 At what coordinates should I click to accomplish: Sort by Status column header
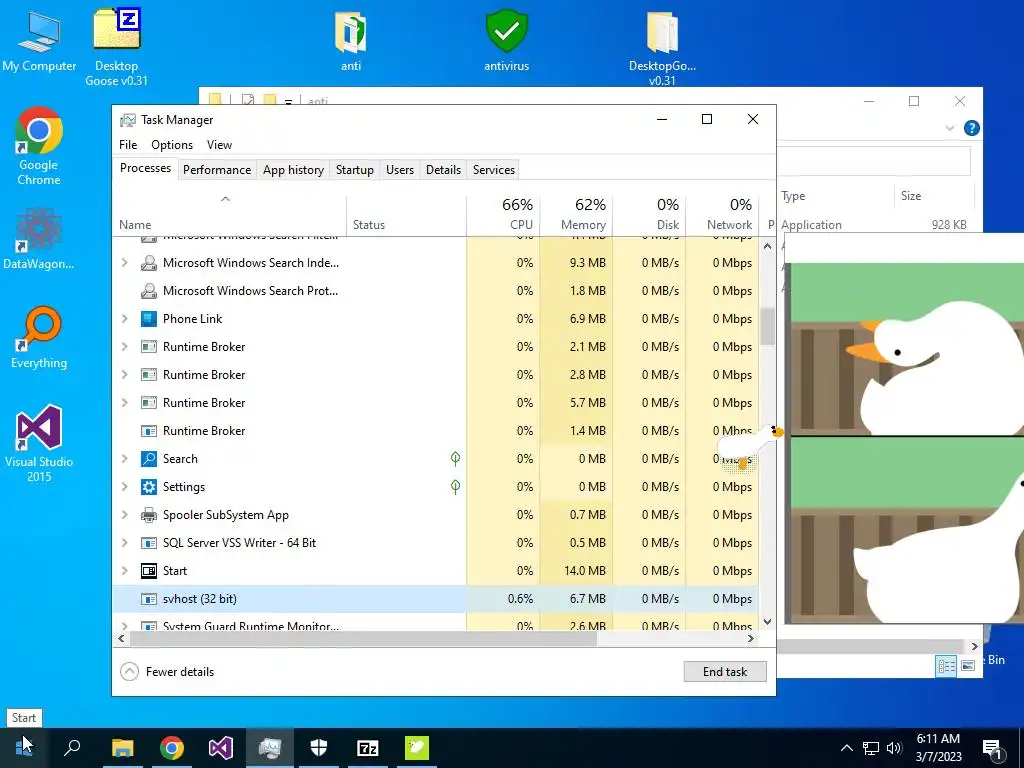pyautogui.click(x=406, y=214)
